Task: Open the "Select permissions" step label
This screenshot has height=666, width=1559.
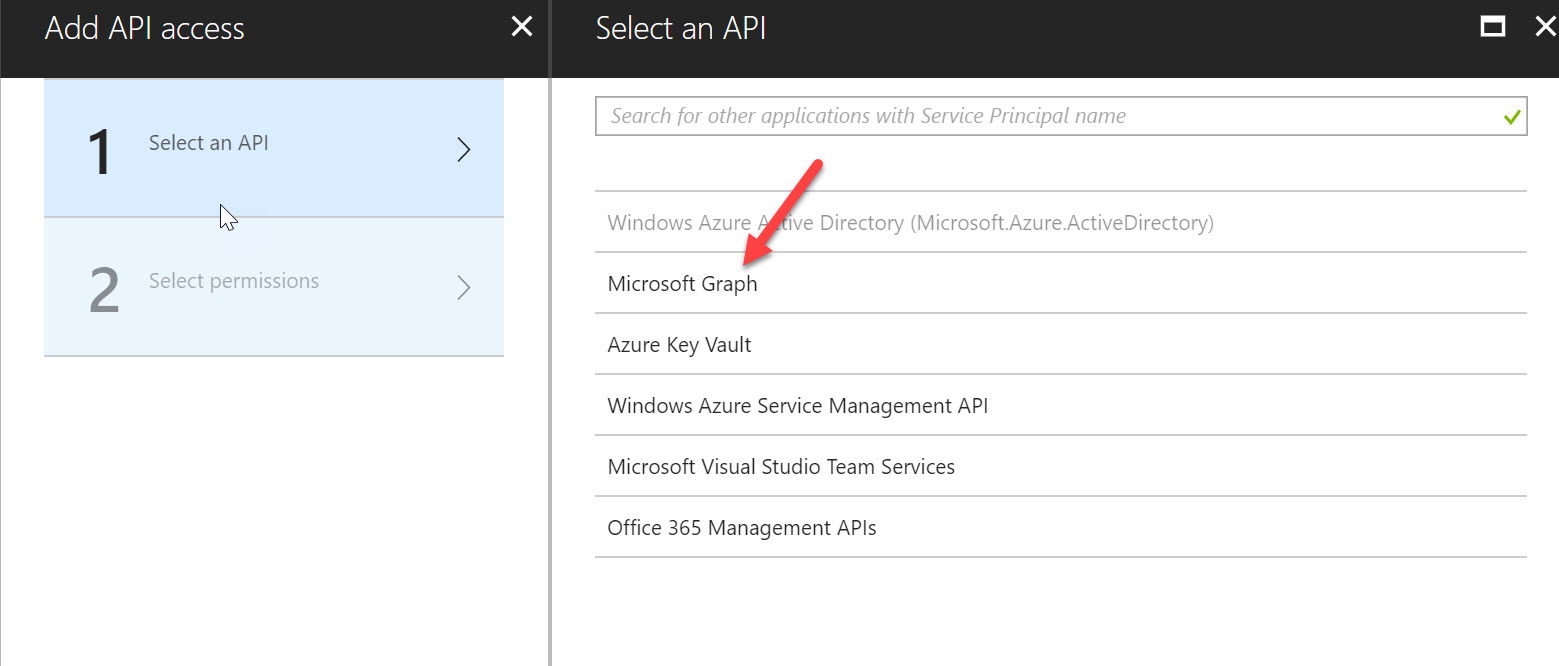Action: pos(233,281)
